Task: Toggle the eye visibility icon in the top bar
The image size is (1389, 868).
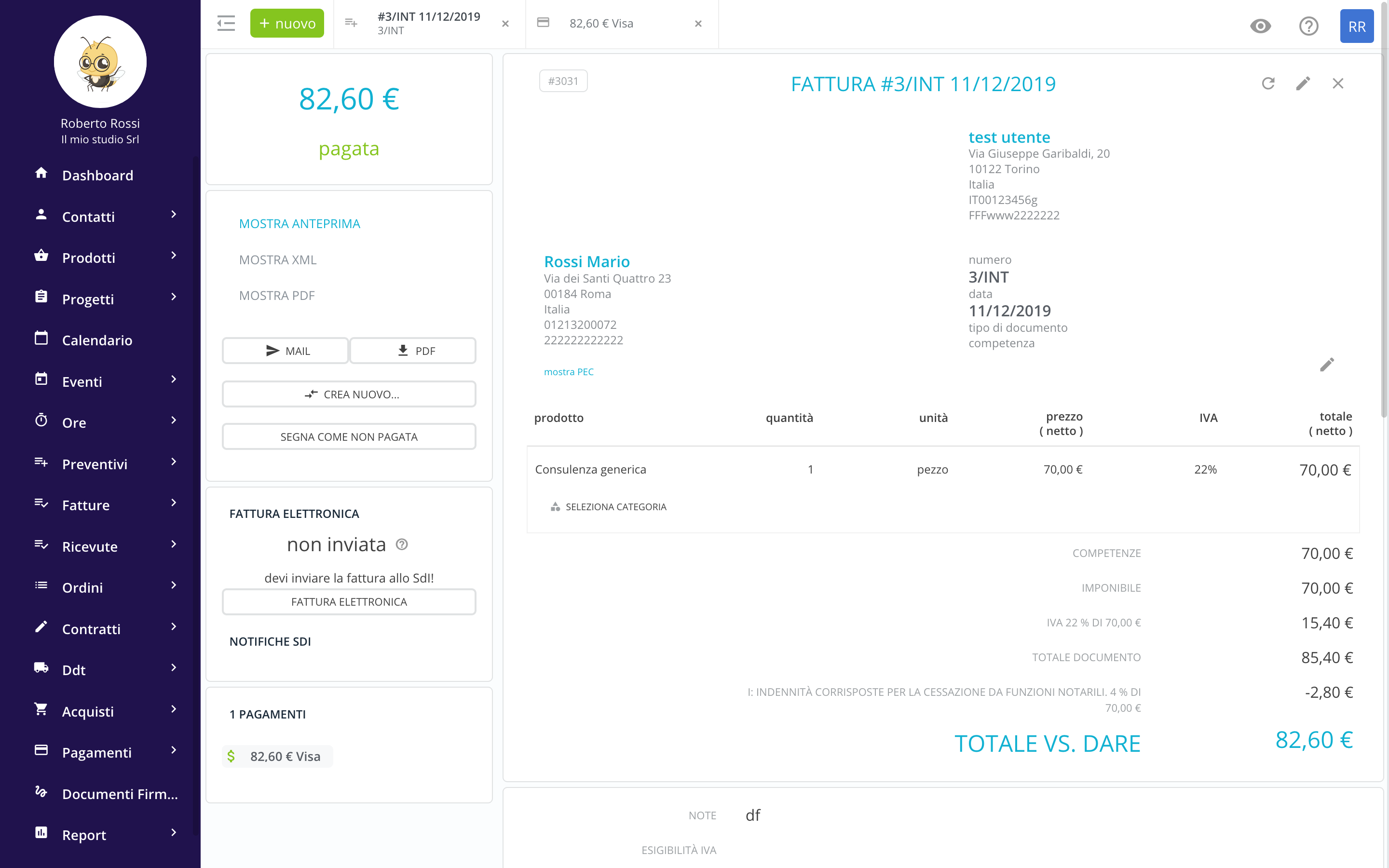Action: (1260, 27)
